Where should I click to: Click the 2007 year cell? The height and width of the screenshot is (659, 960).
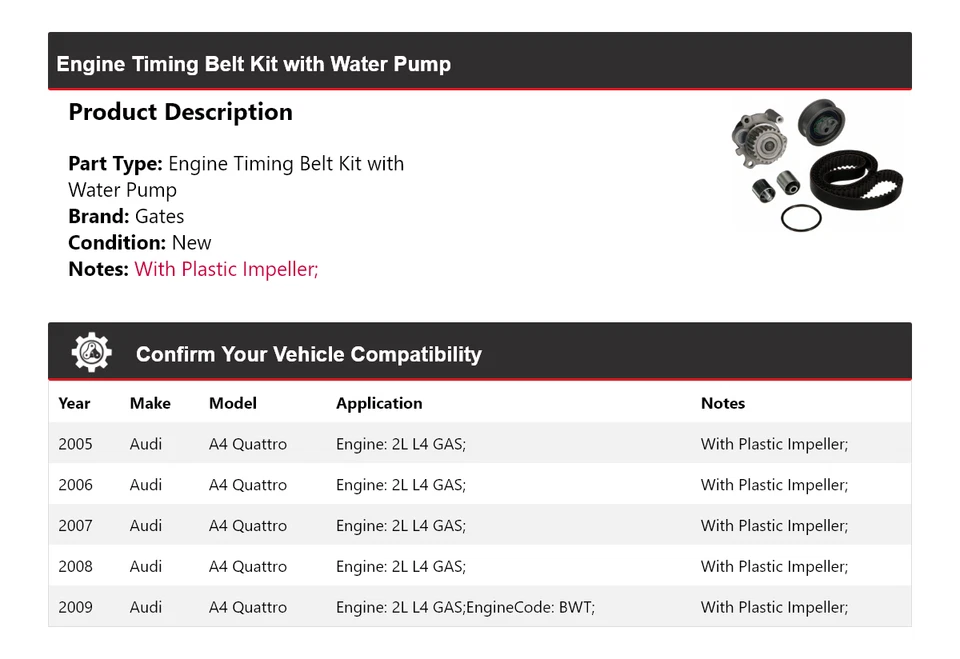pos(75,526)
